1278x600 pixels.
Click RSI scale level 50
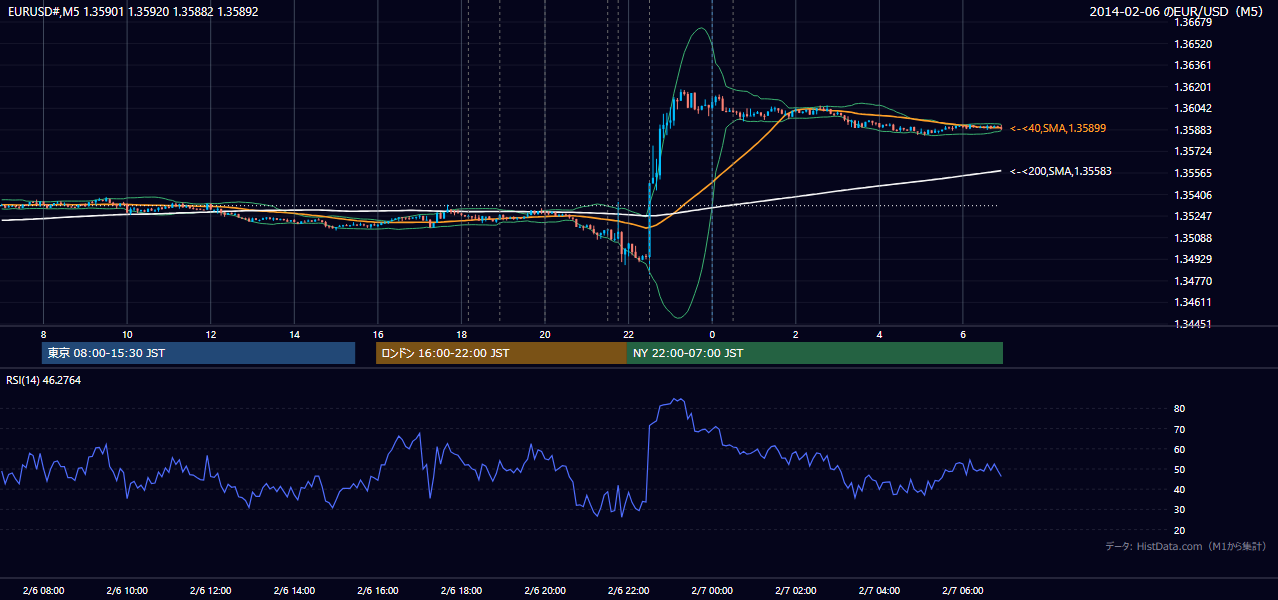(x=1180, y=470)
